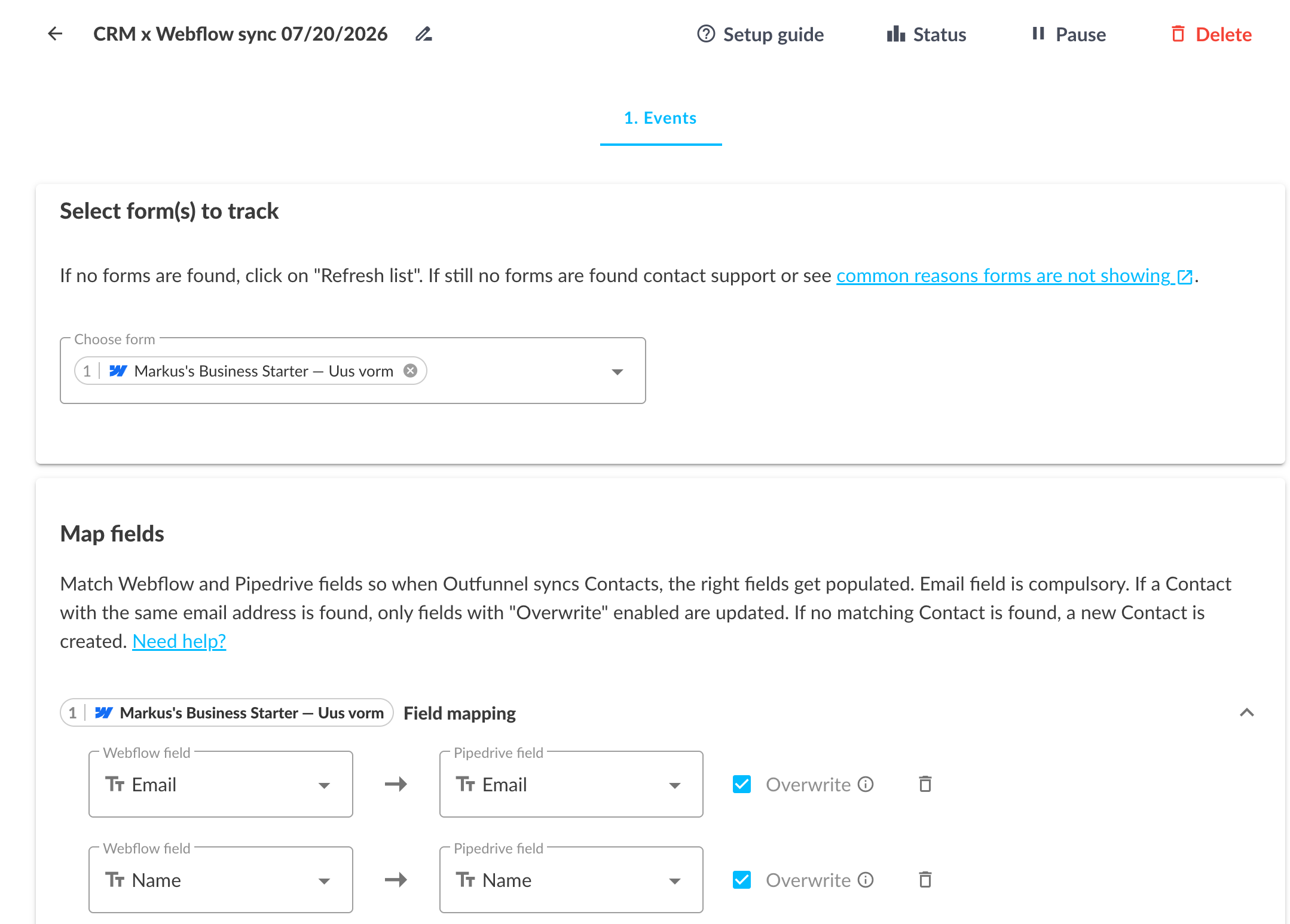Delete the Name field mapping row
Image resolution: width=1290 pixels, height=924 pixels.
pyautogui.click(x=925, y=880)
